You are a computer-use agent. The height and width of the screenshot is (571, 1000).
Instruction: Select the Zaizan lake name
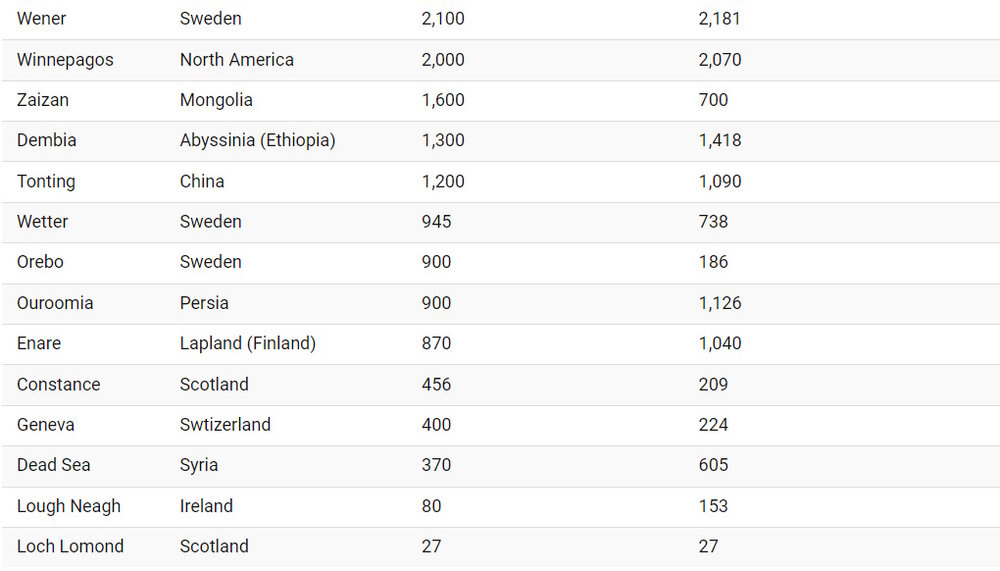point(43,100)
